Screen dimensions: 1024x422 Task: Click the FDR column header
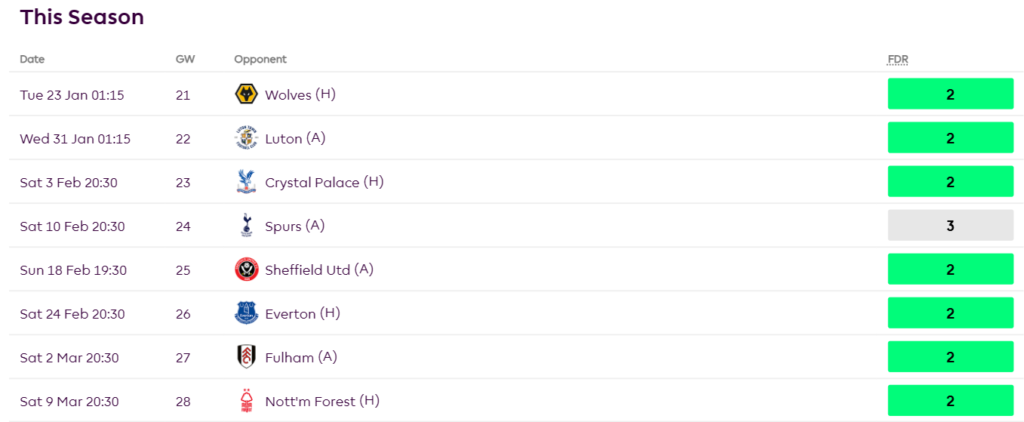coord(897,59)
